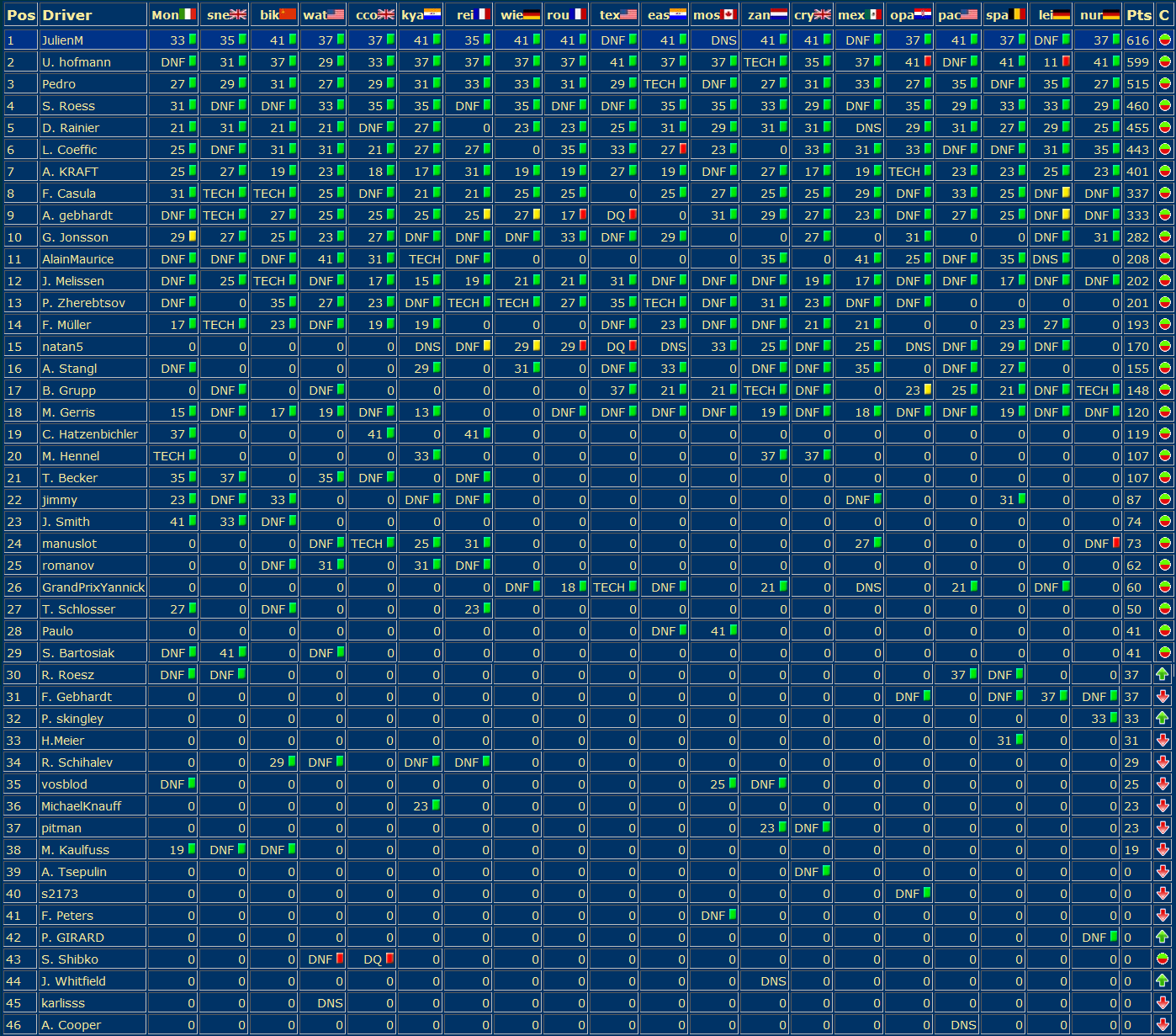Select the Pos column header
Viewport: 1176px width, 1036px height.
pos(21,14)
